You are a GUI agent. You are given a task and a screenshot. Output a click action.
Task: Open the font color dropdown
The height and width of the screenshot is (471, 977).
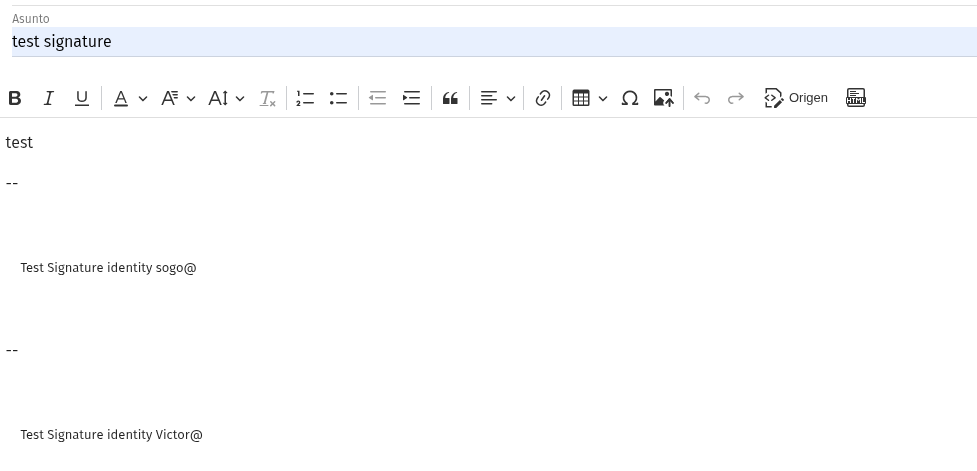[129, 98]
